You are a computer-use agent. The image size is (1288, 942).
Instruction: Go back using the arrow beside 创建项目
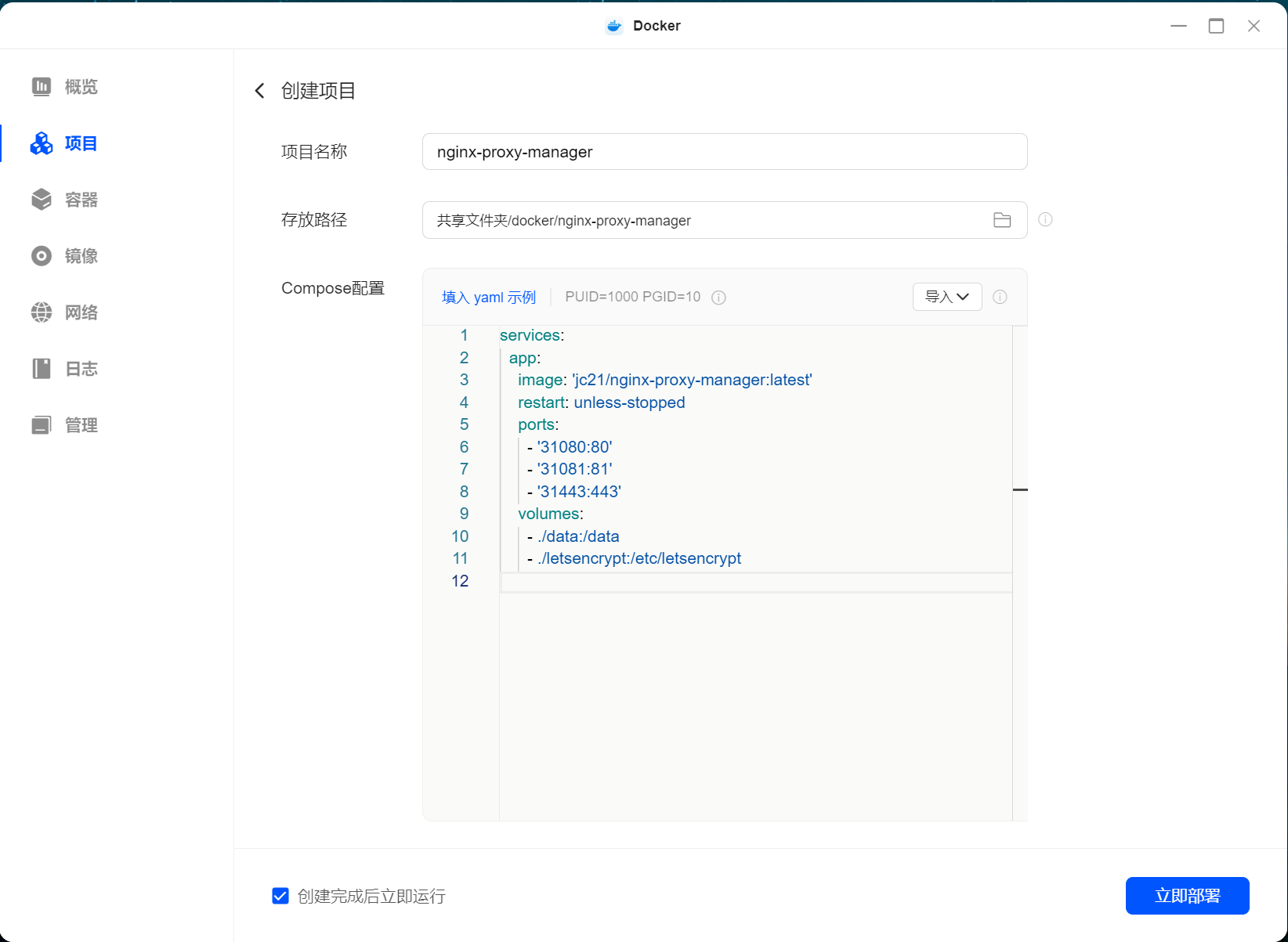coord(260,91)
